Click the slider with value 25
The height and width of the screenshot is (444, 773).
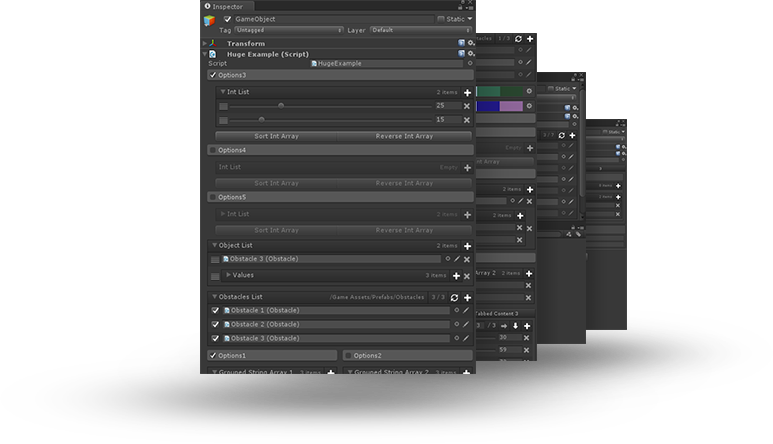[x=330, y=106]
